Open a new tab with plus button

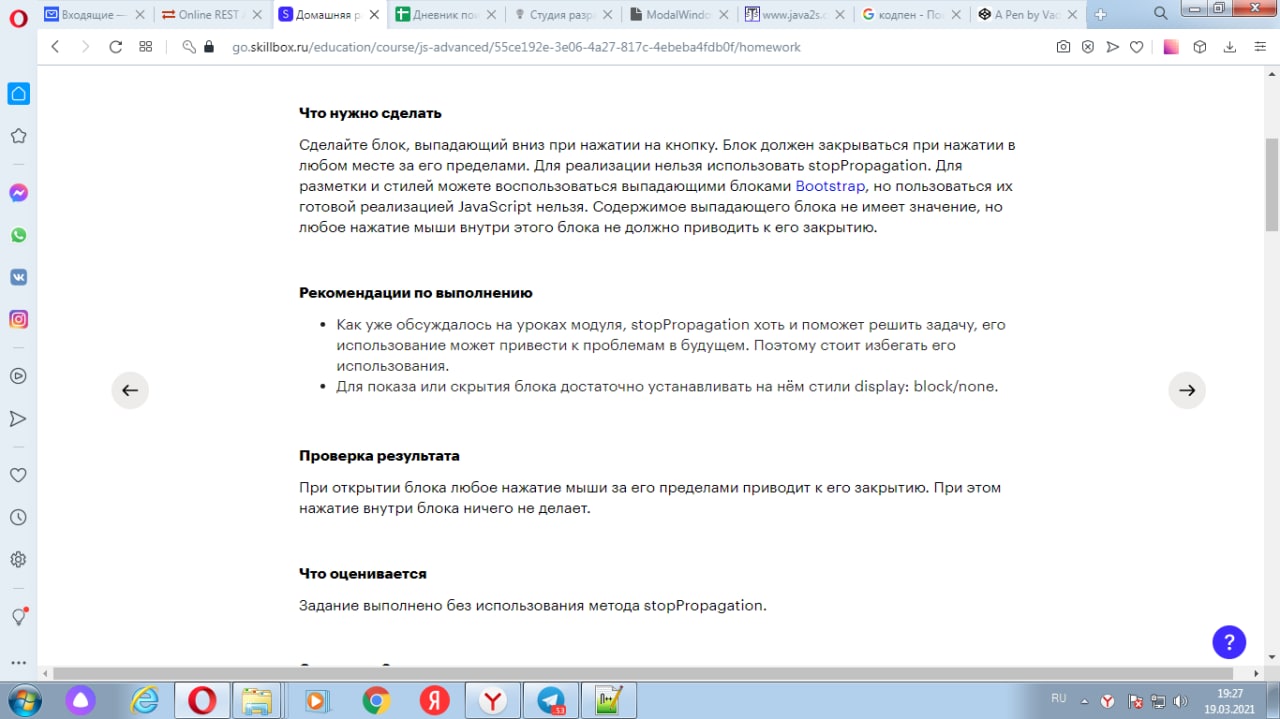pos(1100,14)
